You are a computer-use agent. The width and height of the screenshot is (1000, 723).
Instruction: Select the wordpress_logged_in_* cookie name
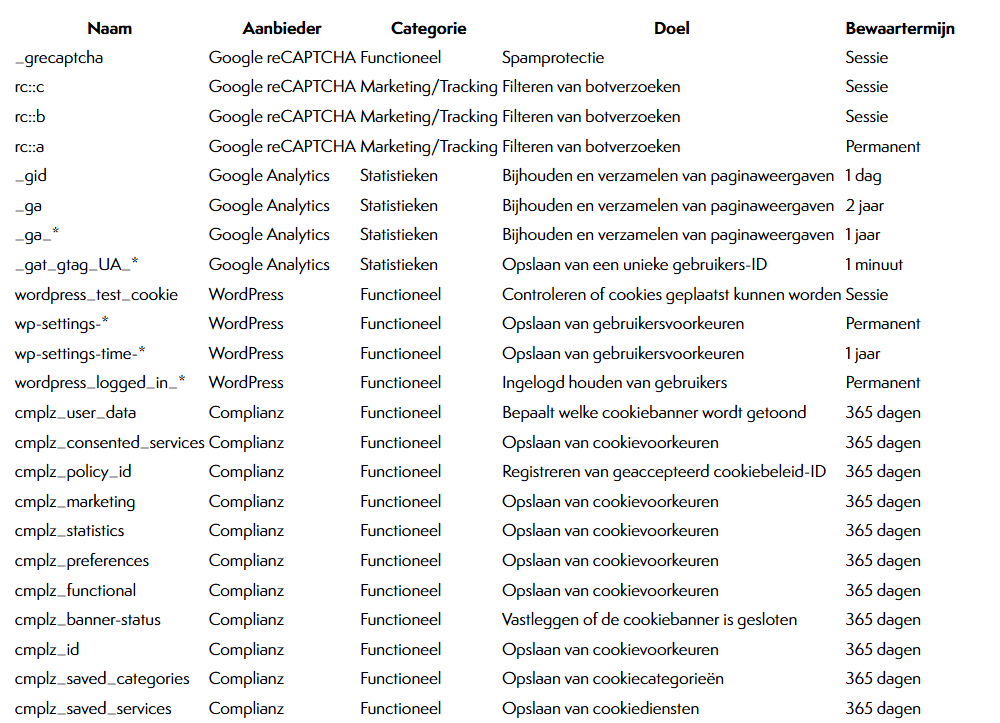point(99,383)
